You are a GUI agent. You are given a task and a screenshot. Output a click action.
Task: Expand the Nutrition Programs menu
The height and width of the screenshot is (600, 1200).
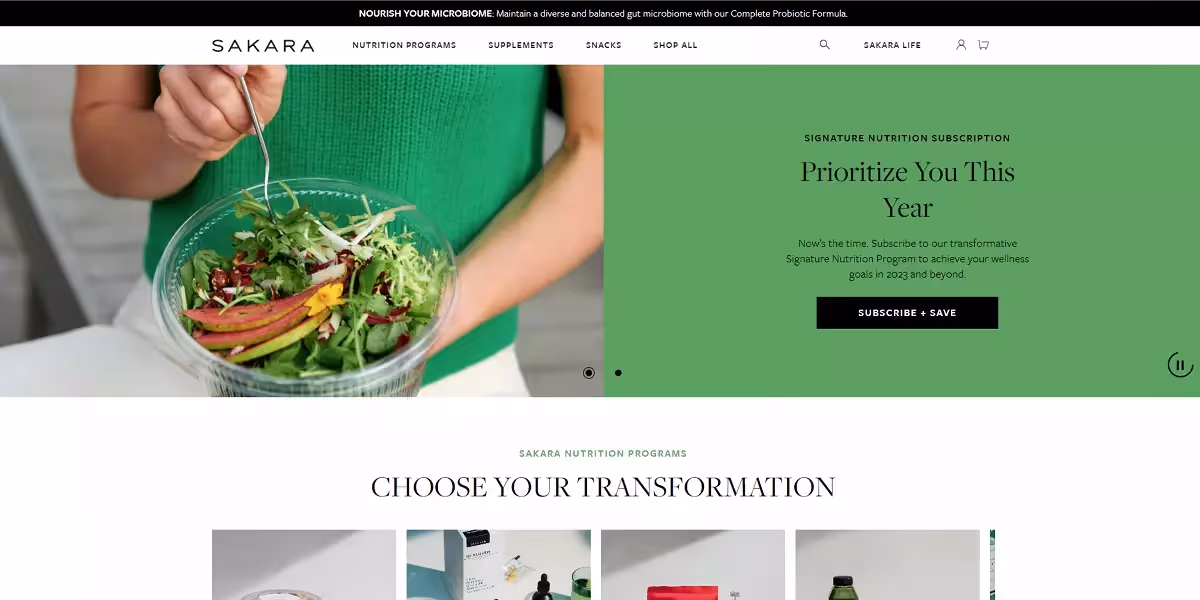coord(404,45)
